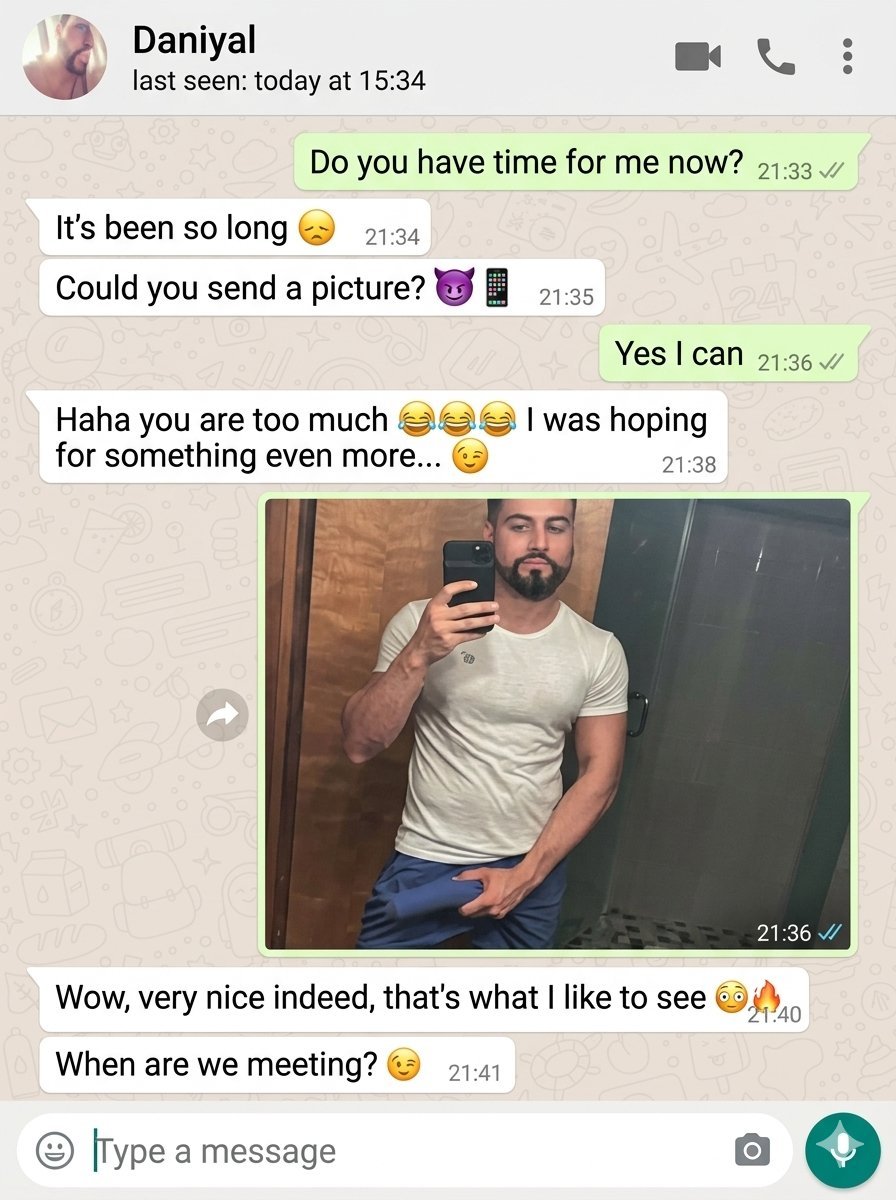Start a video call with Daniyal
This screenshot has width=896, height=1200.
[x=698, y=57]
